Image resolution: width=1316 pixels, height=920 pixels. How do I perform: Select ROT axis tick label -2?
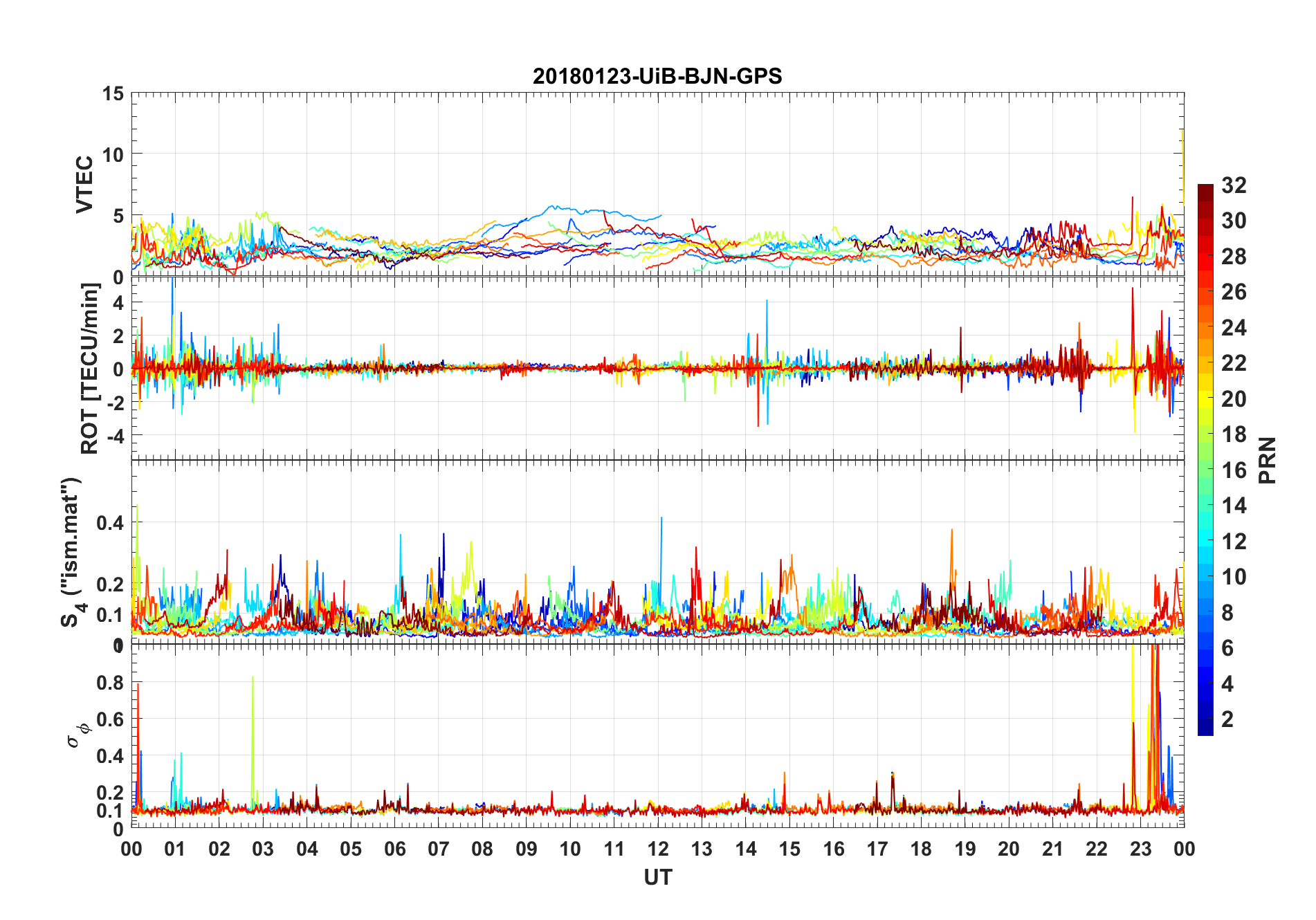[115, 403]
